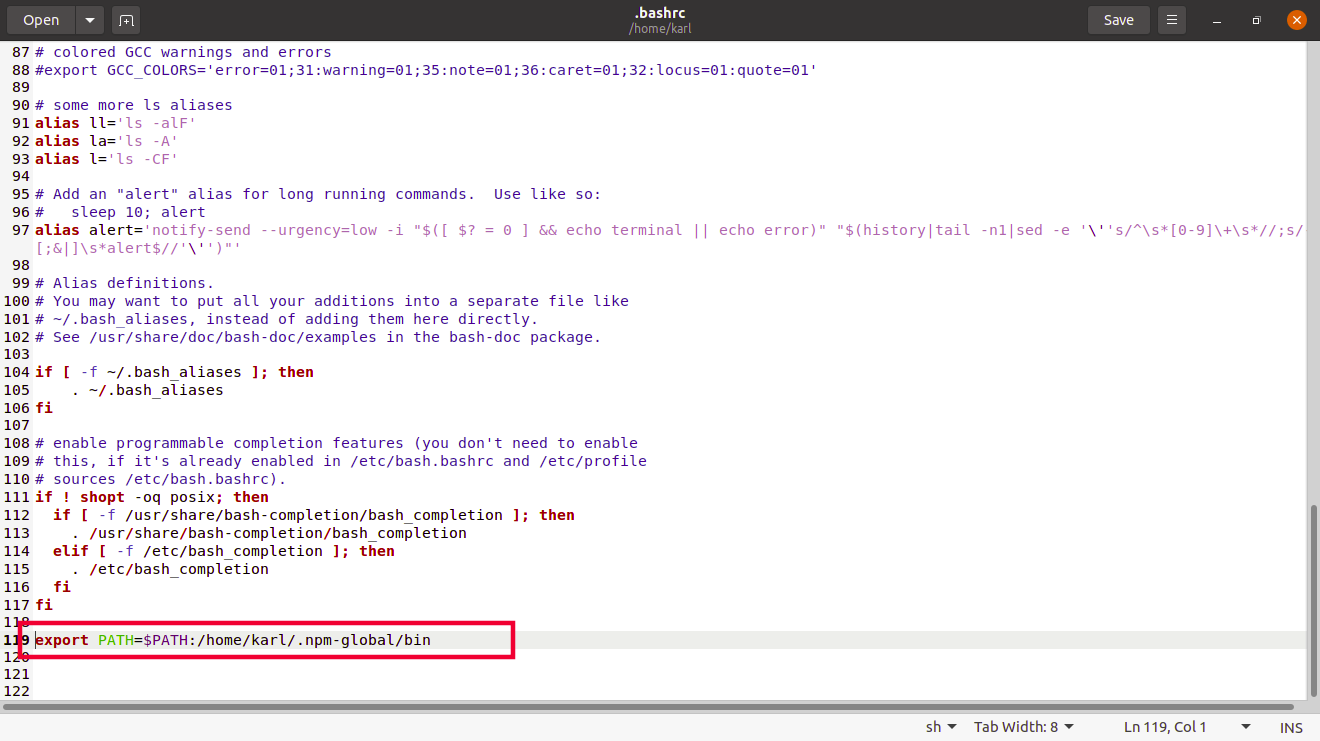Click the vertical scrollbar thumb
1320x741 pixels.
tap(1314, 600)
